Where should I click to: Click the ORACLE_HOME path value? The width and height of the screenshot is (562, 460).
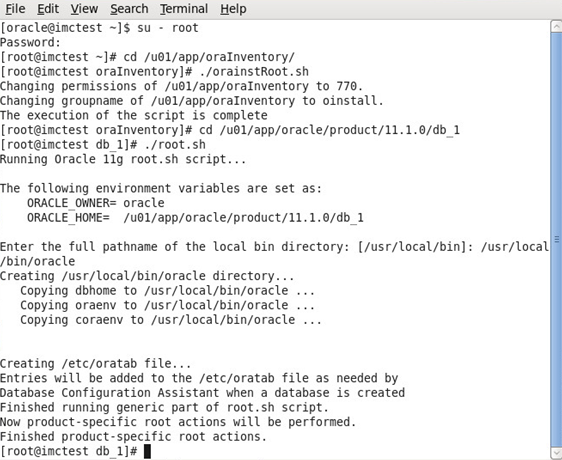coord(243,218)
